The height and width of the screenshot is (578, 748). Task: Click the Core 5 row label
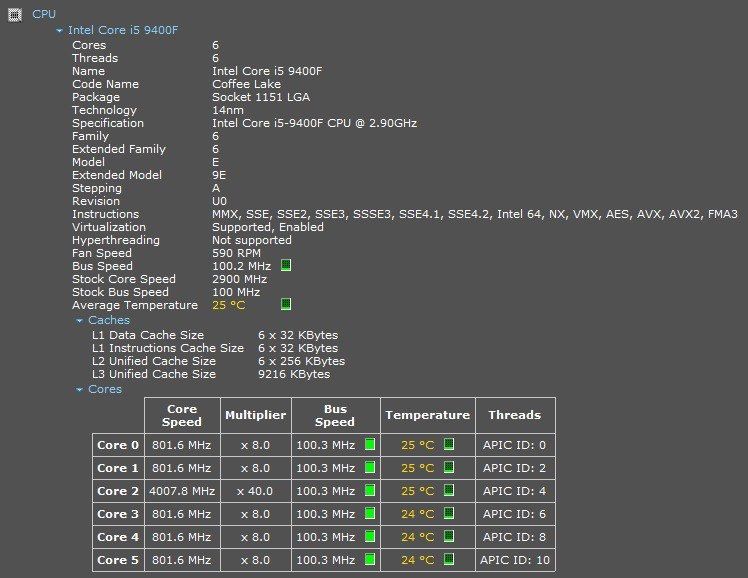(118, 560)
